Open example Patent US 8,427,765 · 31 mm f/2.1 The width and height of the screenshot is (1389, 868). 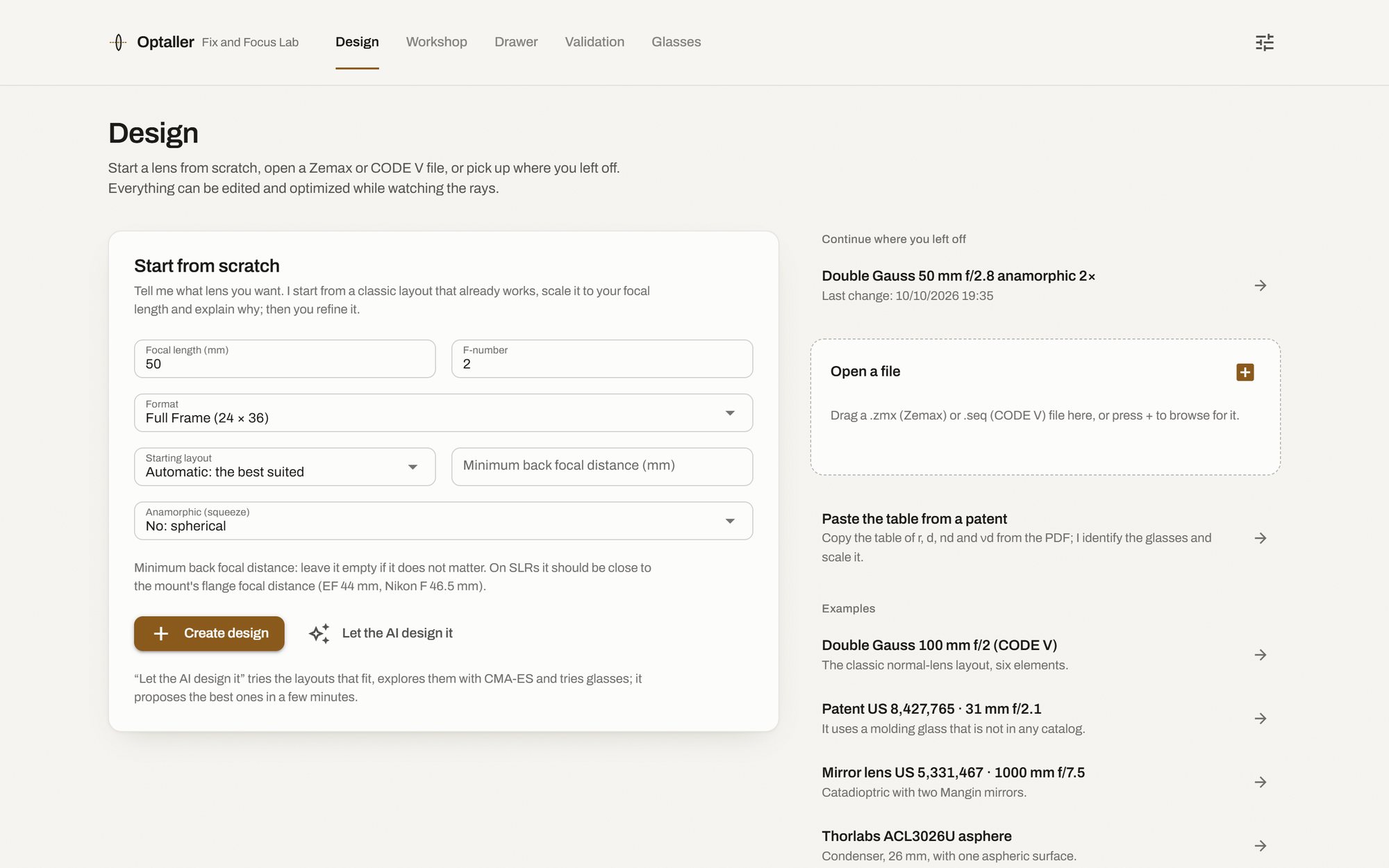[x=1045, y=719]
